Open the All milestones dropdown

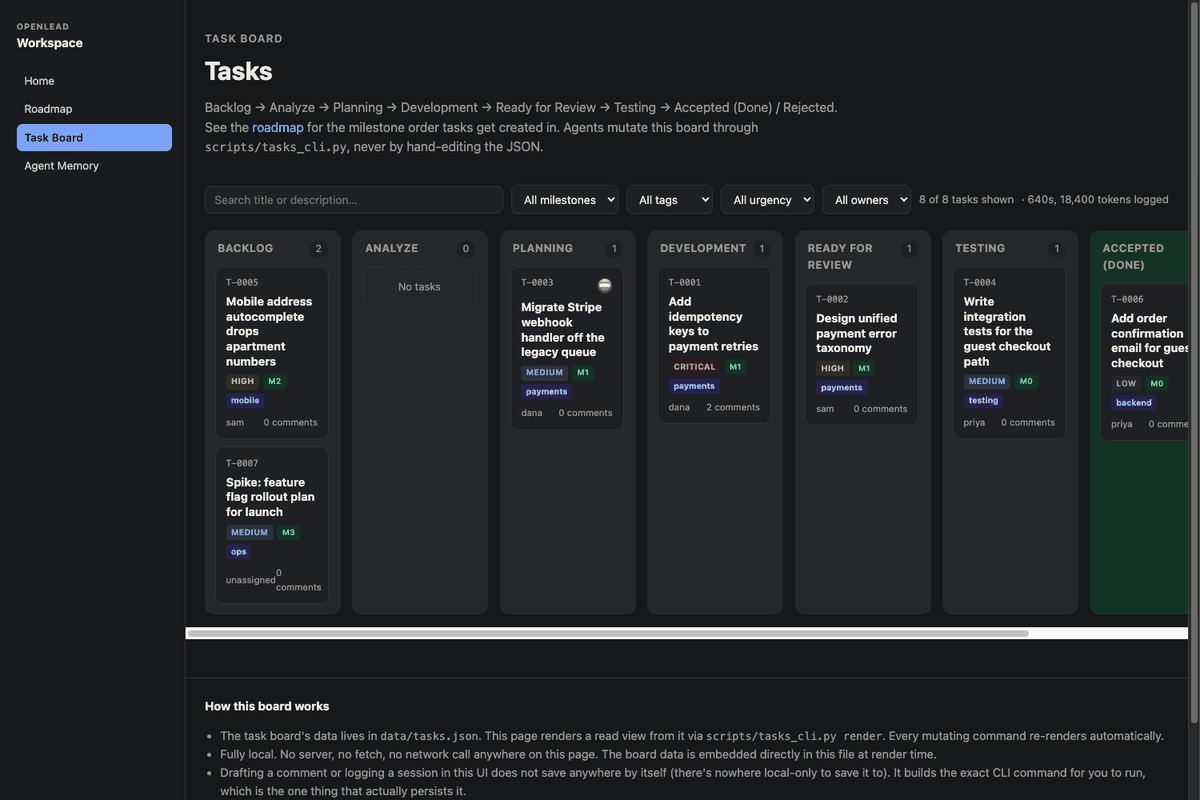565,200
